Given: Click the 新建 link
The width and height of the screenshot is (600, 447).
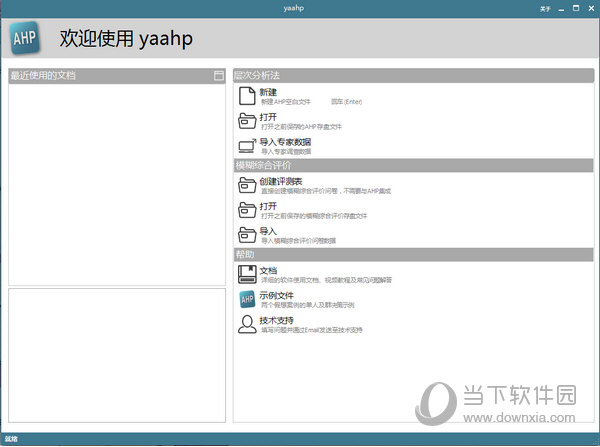Looking at the screenshot, I should tap(268, 92).
